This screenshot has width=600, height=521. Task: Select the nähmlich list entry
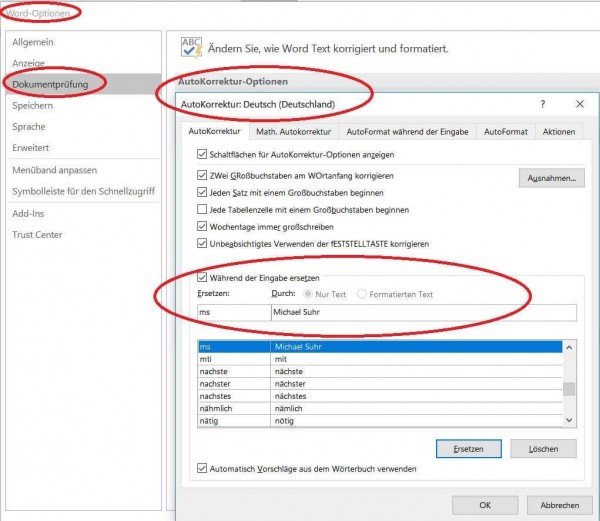pyautogui.click(x=380, y=409)
